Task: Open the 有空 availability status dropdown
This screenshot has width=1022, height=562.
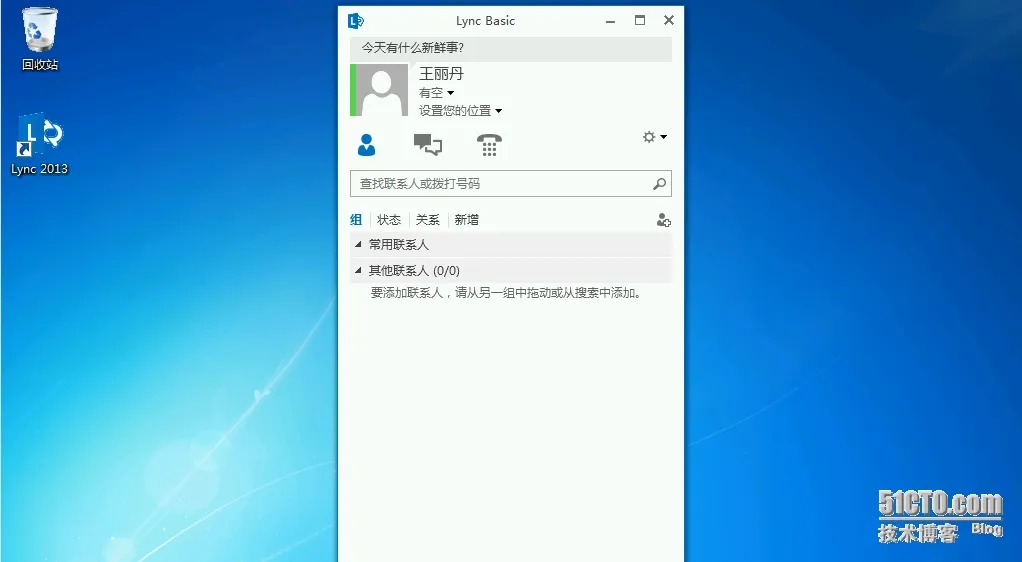Action: 436,93
